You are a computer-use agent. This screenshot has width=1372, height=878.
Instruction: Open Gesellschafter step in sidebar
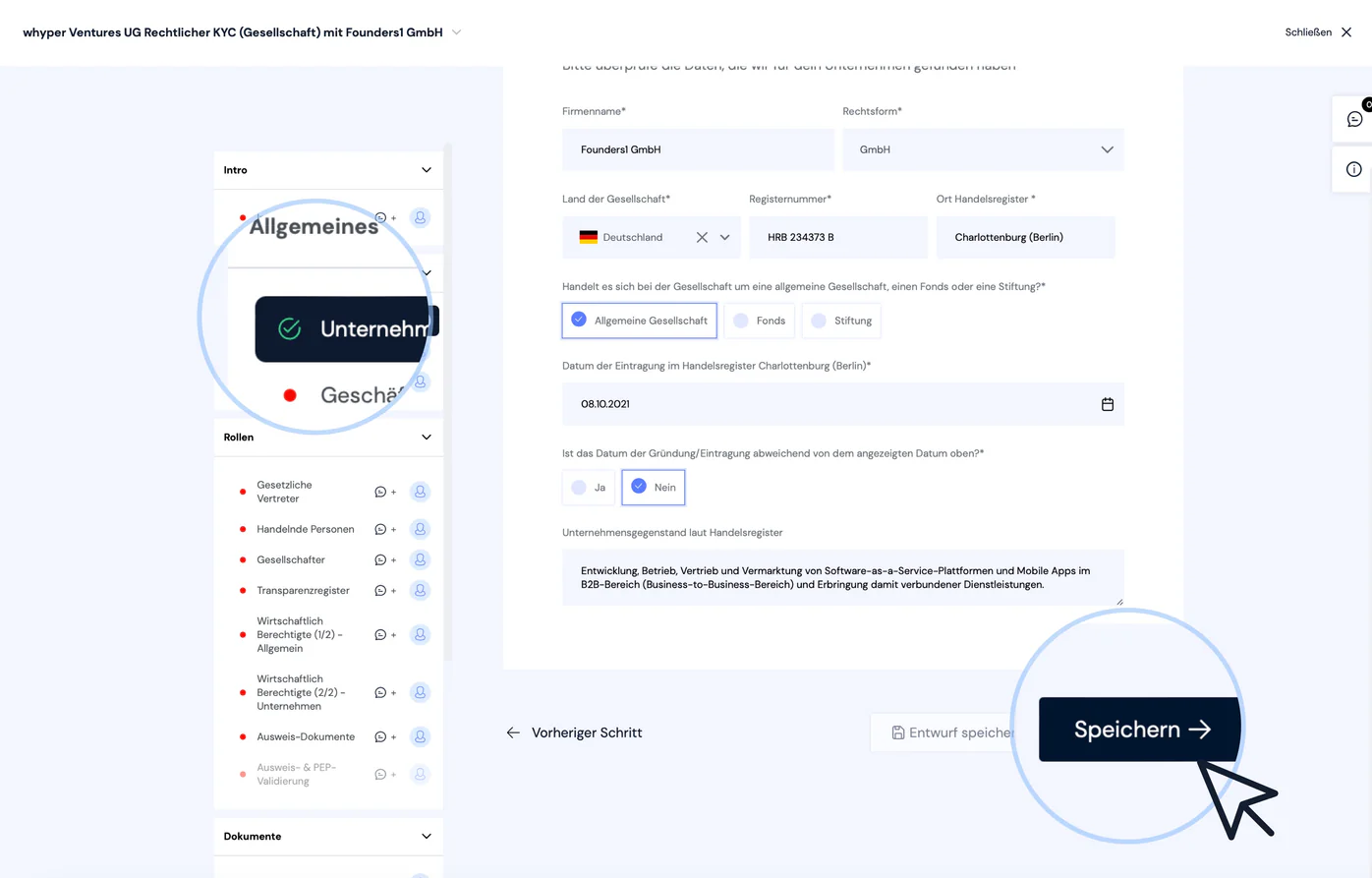pyautogui.click(x=290, y=559)
